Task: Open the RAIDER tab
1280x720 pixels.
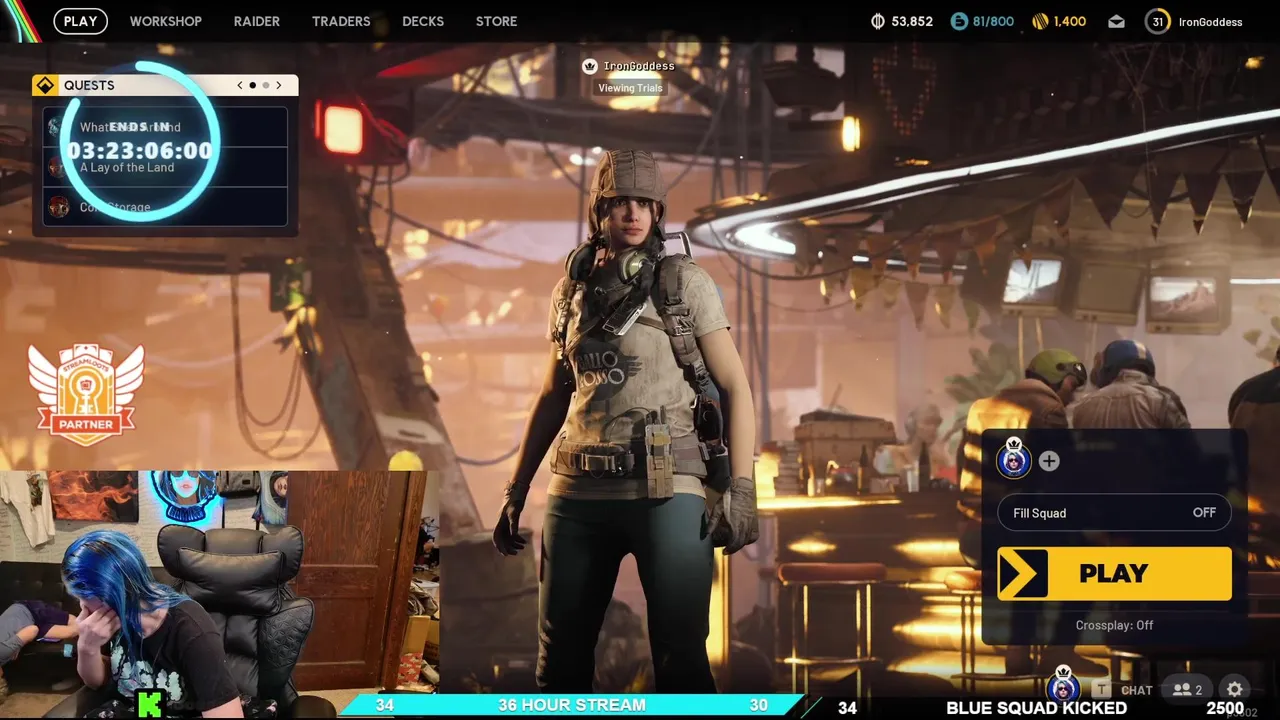Action: pyautogui.click(x=257, y=21)
